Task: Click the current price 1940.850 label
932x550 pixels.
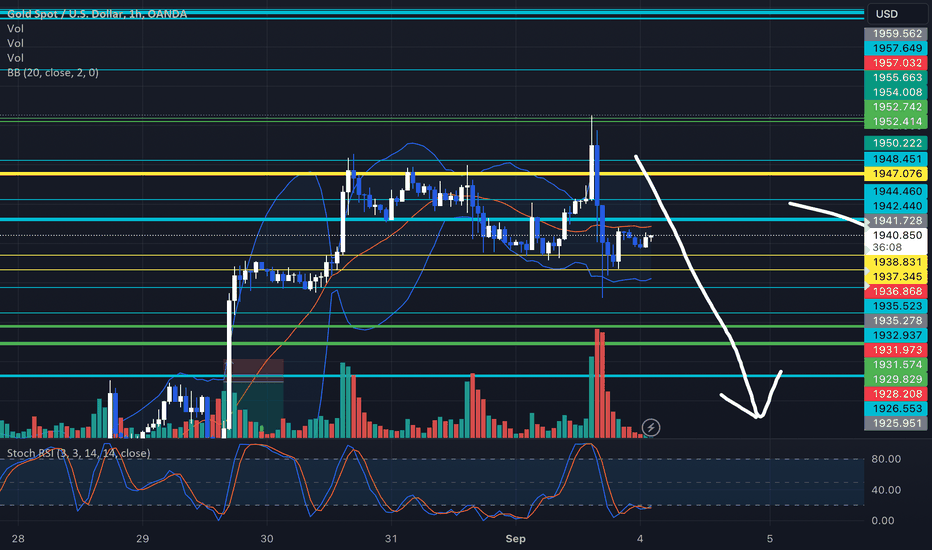Action: [897, 235]
